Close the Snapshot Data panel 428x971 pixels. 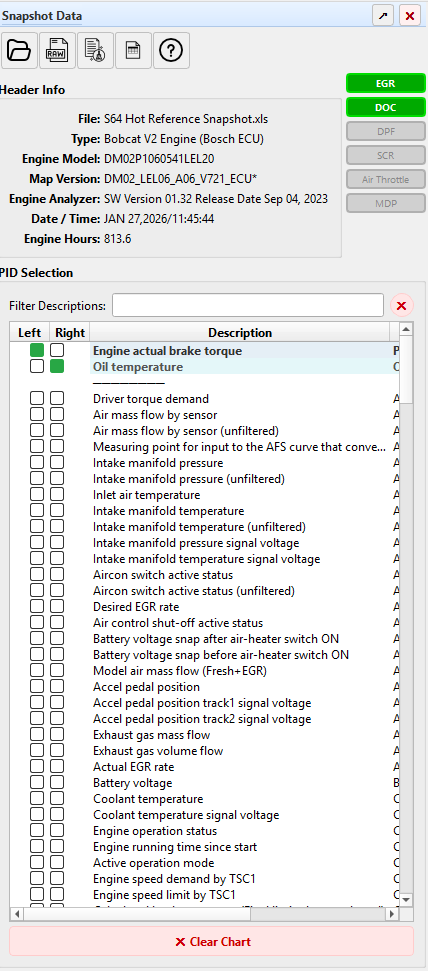[x=409, y=16]
